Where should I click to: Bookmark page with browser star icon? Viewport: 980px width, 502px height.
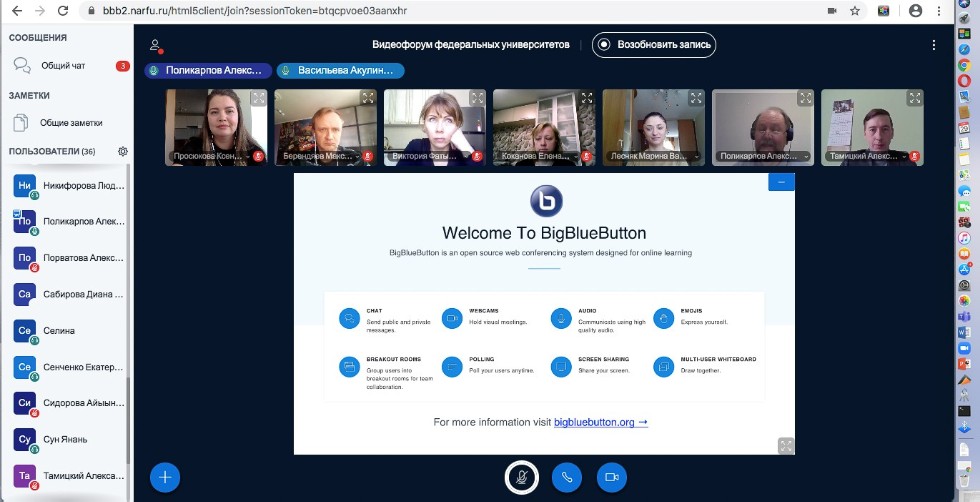coord(855,11)
